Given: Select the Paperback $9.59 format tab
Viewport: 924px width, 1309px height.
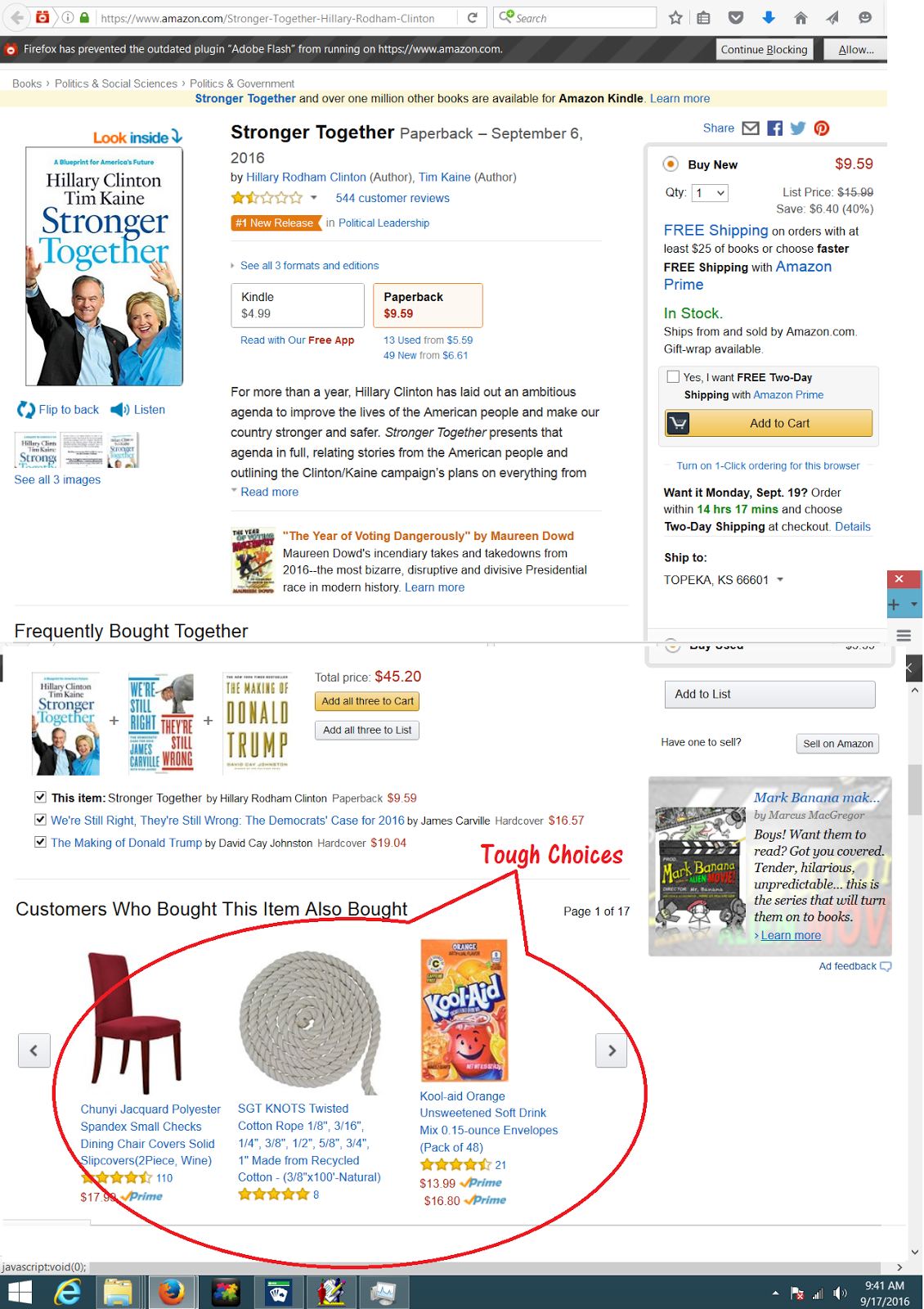Looking at the screenshot, I should click(x=428, y=305).
